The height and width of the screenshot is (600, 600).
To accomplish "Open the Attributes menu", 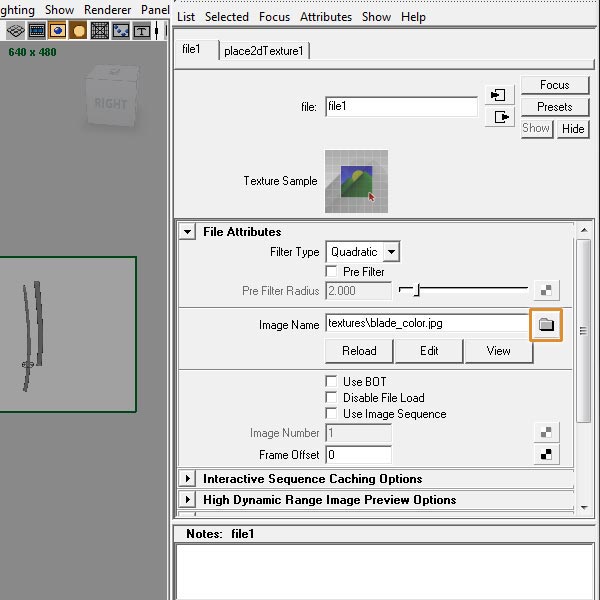I will [x=326, y=17].
